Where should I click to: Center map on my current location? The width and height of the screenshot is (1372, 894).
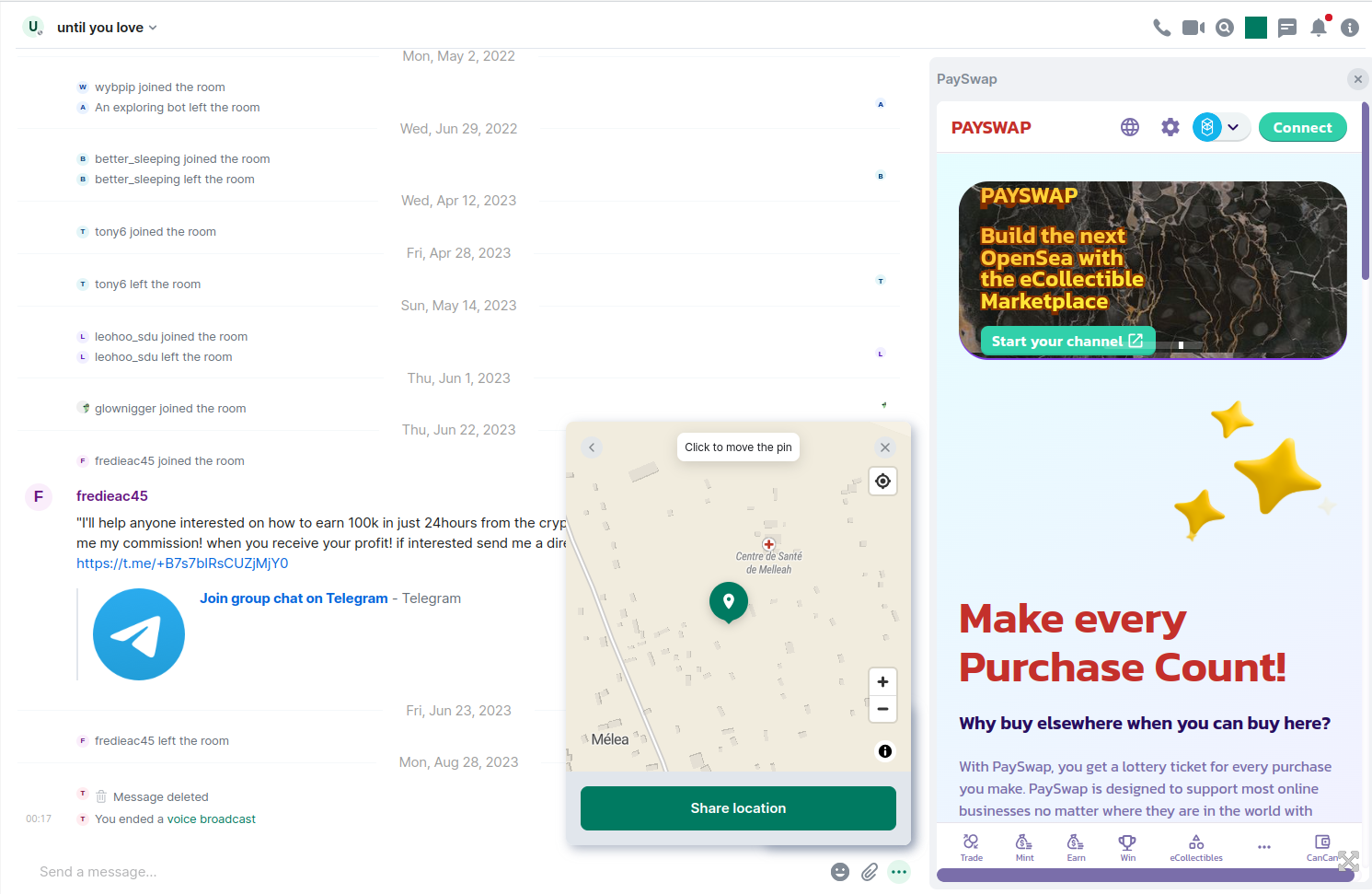882,482
